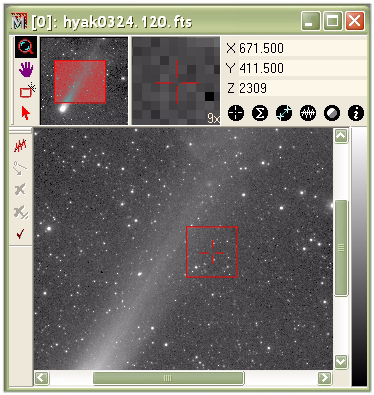The image size is (374, 395).
Task: Open the sigma statistics tool
Action: coord(260,113)
